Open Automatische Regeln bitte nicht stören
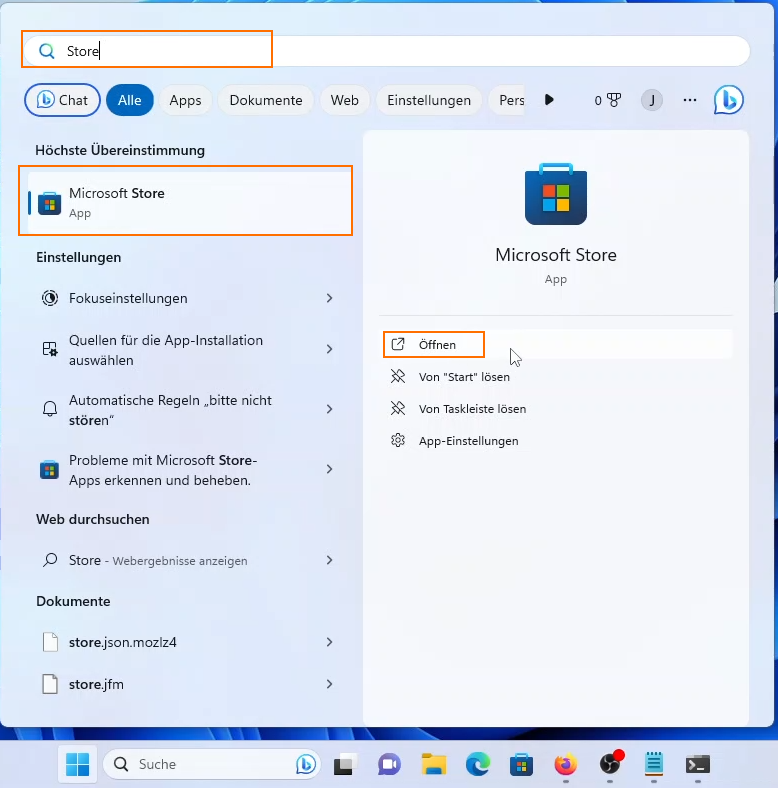The width and height of the screenshot is (778, 788). pos(187,410)
